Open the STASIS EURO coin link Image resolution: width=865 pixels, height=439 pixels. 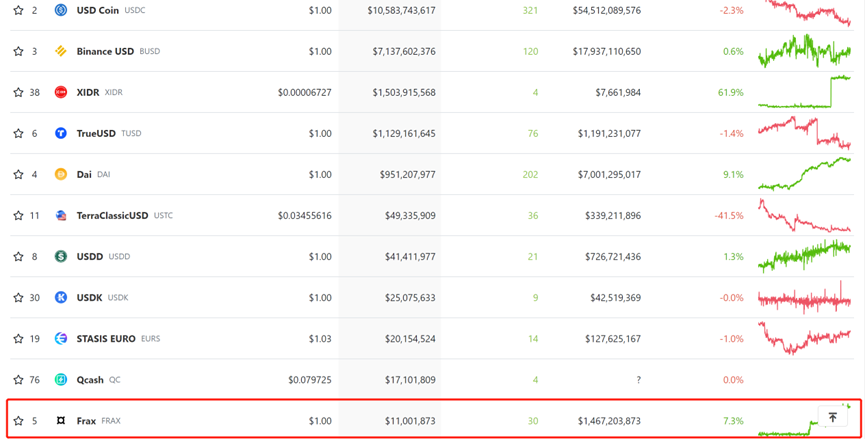coord(106,339)
